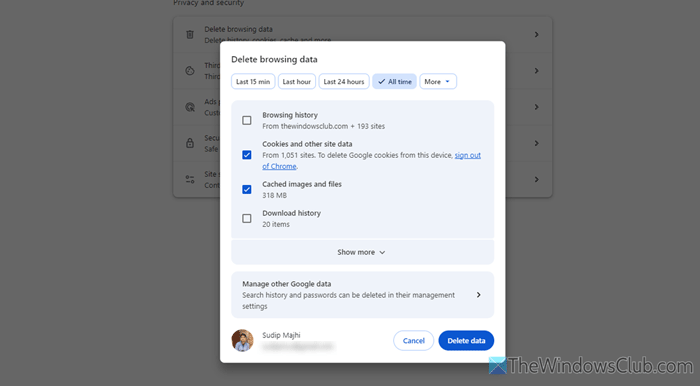Click the Sudip Majhi profile avatar
This screenshot has height=386, width=700.
coord(242,340)
